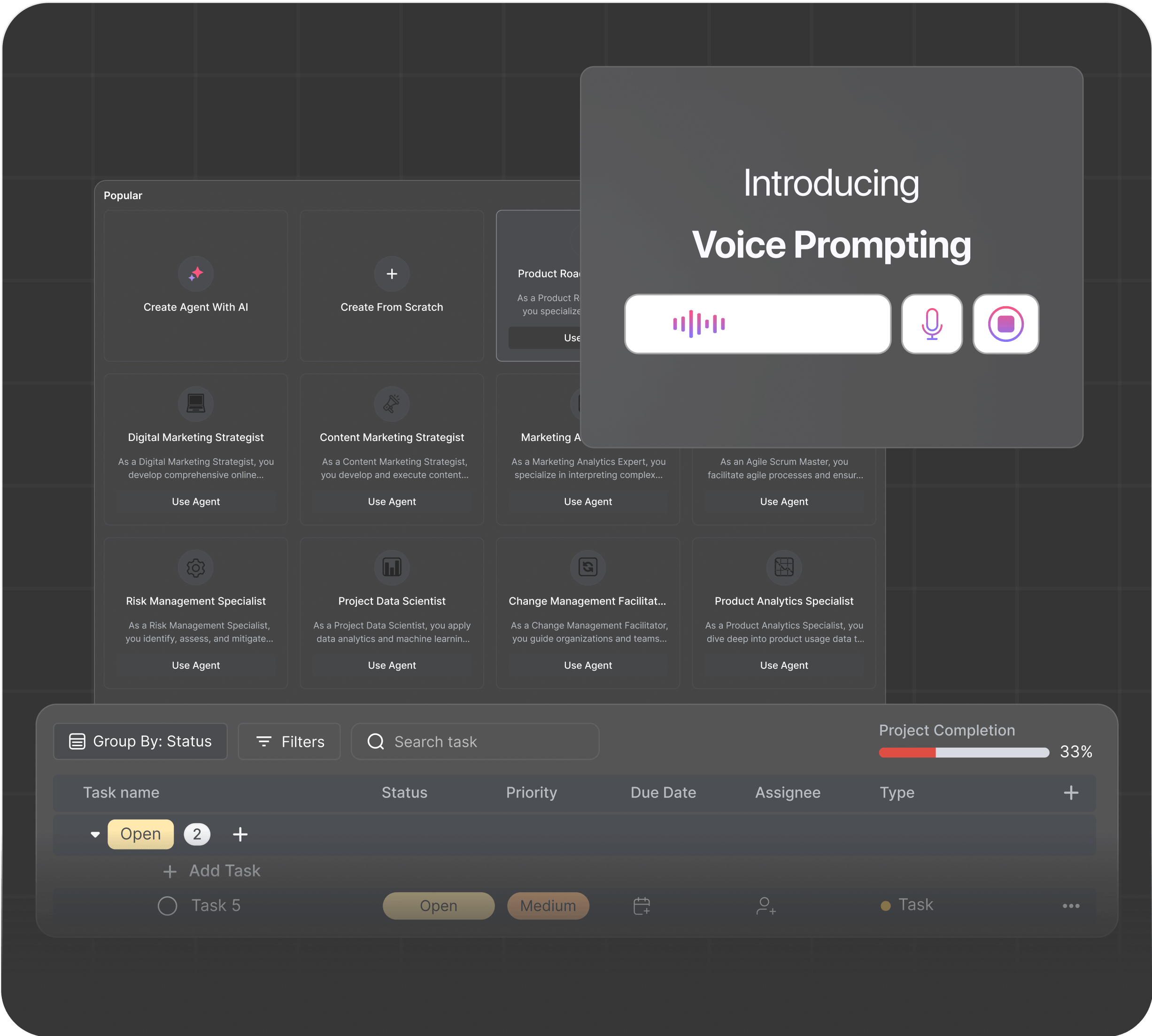This screenshot has height=1036, width=1152.
Task: Change Task 5's Medium priority pill
Action: [548, 905]
